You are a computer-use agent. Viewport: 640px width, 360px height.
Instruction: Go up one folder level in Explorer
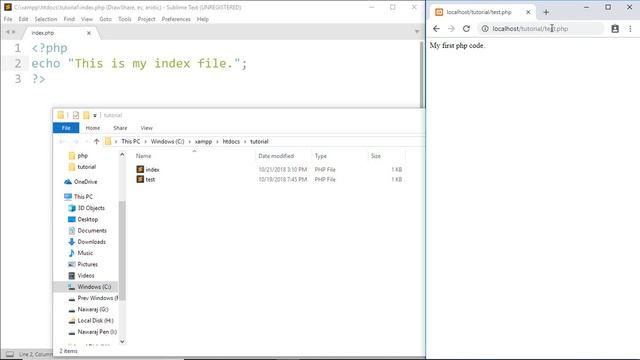[x=96, y=142]
